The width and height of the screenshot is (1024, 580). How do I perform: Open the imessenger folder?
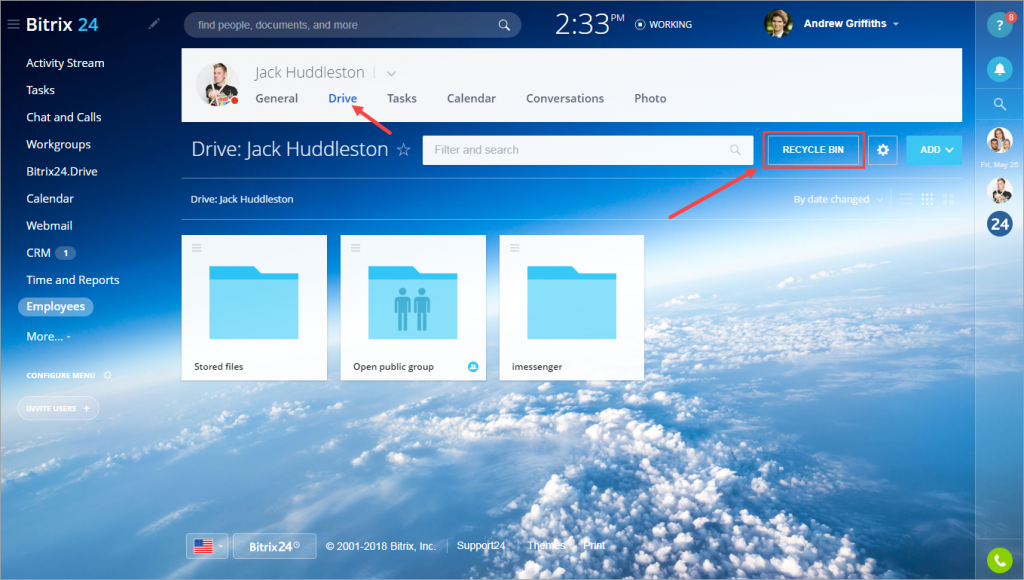[x=571, y=307]
